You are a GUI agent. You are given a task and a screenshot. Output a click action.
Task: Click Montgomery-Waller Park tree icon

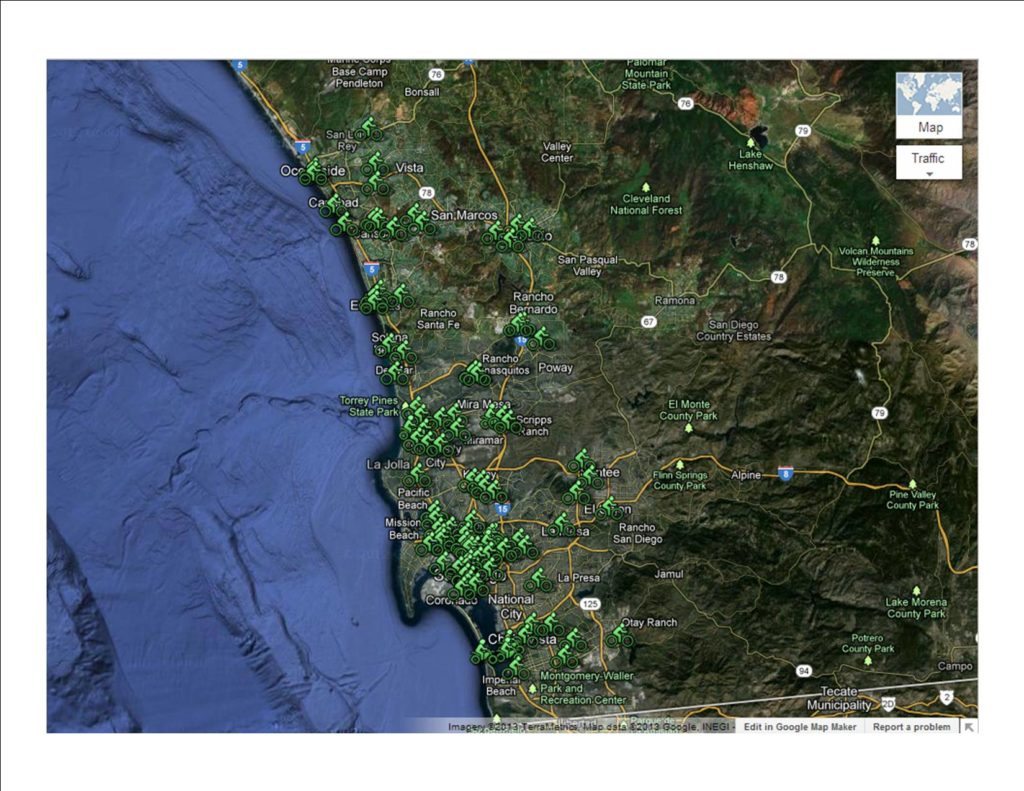point(533,688)
